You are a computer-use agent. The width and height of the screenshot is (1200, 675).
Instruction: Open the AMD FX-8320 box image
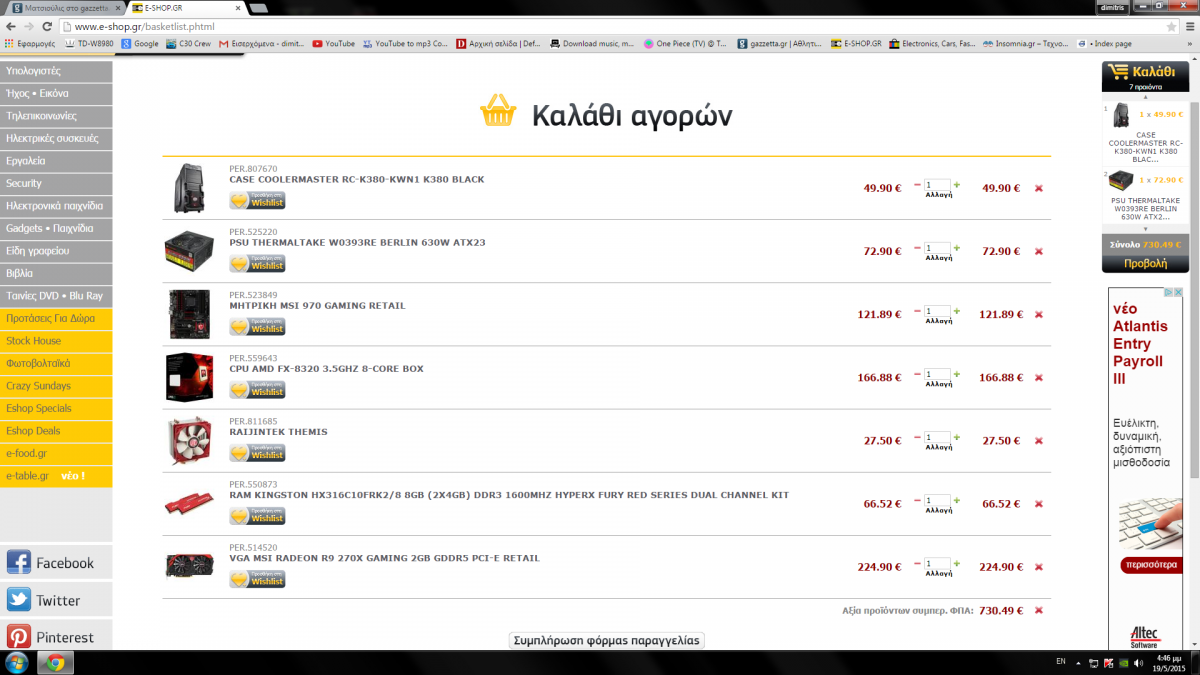pyautogui.click(x=189, y=377)
